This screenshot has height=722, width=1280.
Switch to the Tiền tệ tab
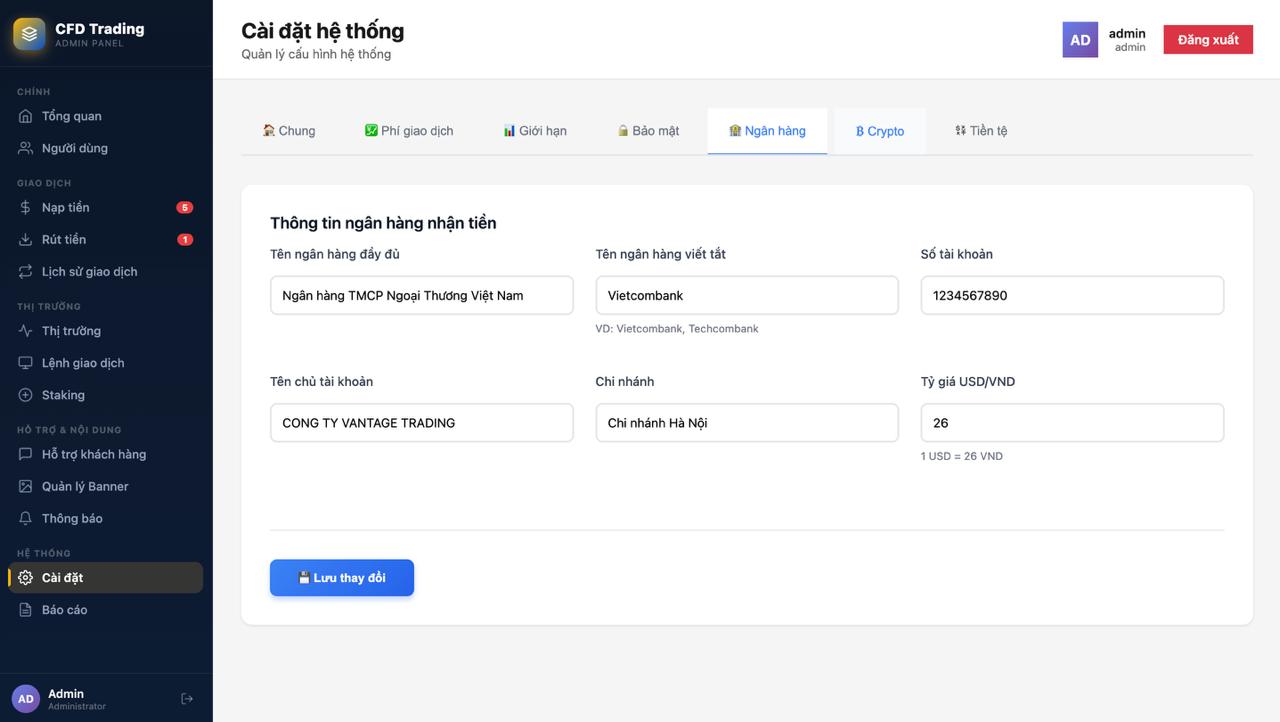(981, 130)
